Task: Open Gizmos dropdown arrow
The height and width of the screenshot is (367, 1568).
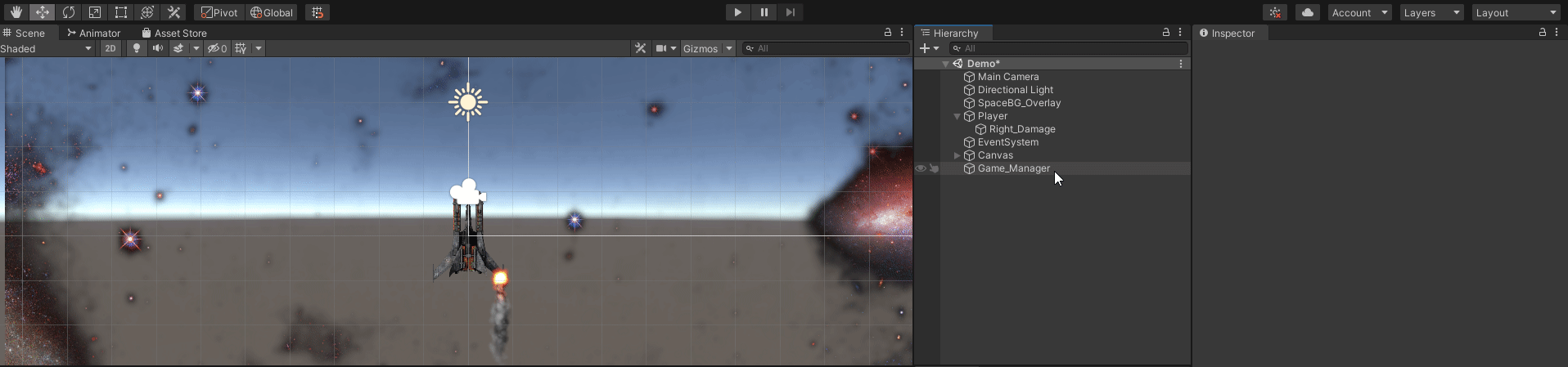Action: [728, 48]
